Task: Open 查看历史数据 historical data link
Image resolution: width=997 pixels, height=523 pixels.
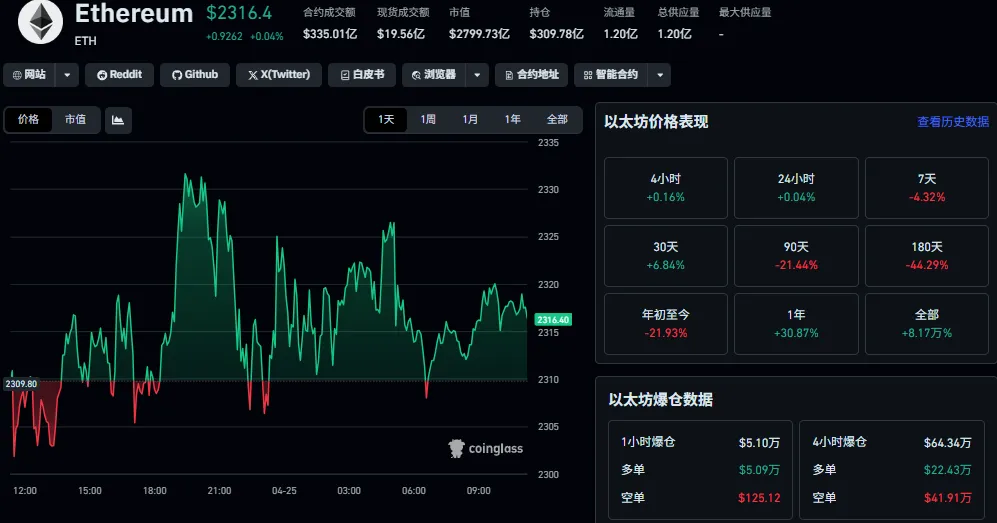Action: tap(952, 122)
